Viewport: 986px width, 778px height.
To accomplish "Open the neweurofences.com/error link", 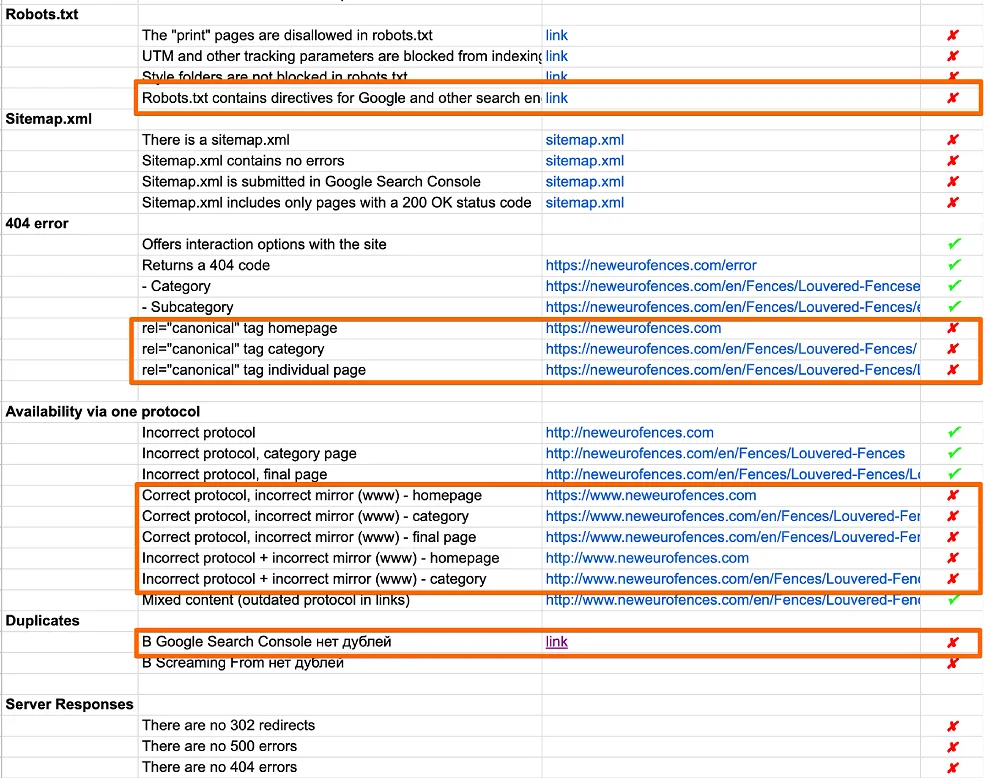I will [x=650, y=265].
